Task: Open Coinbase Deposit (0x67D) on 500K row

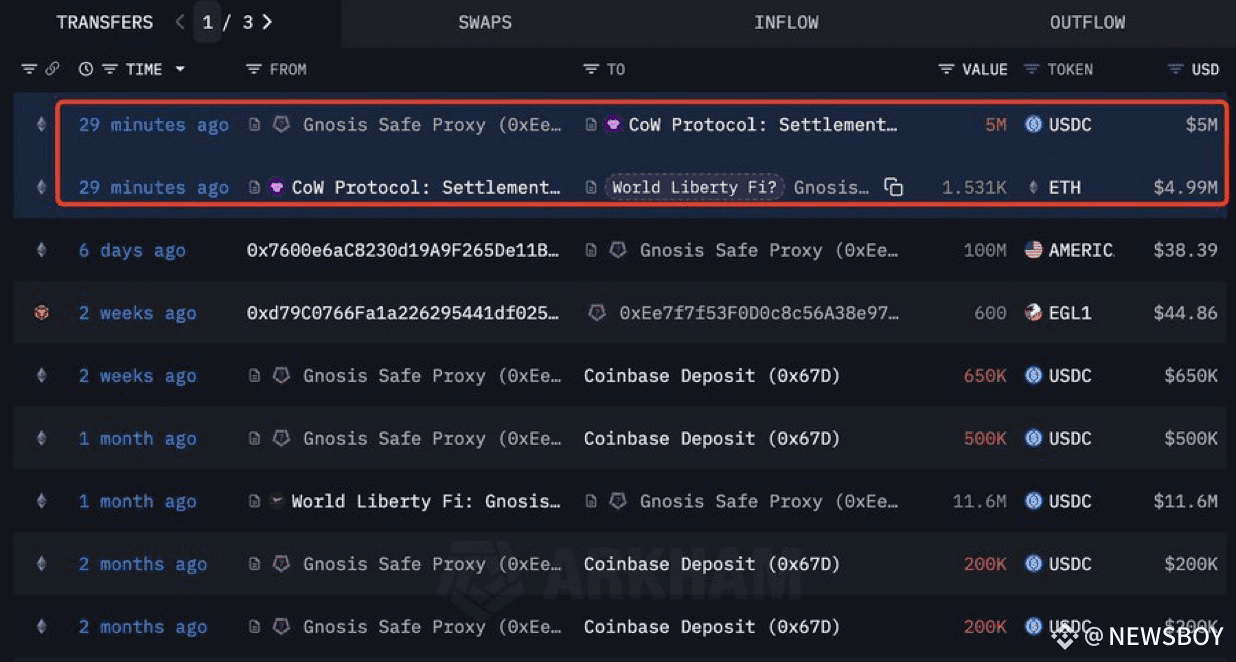Action: pos(712,438)
